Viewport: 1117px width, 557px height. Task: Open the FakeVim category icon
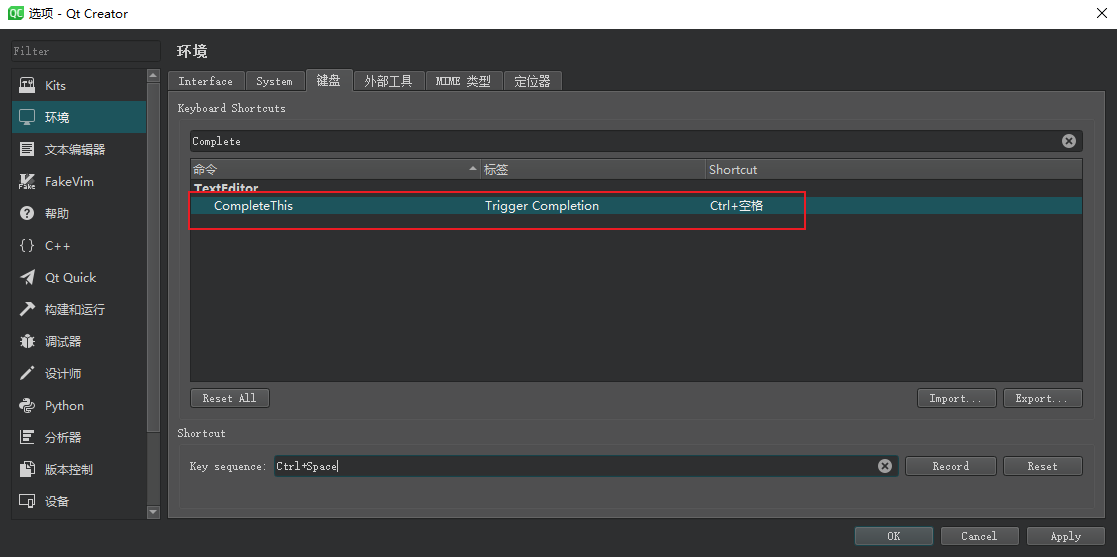(27, 182)
